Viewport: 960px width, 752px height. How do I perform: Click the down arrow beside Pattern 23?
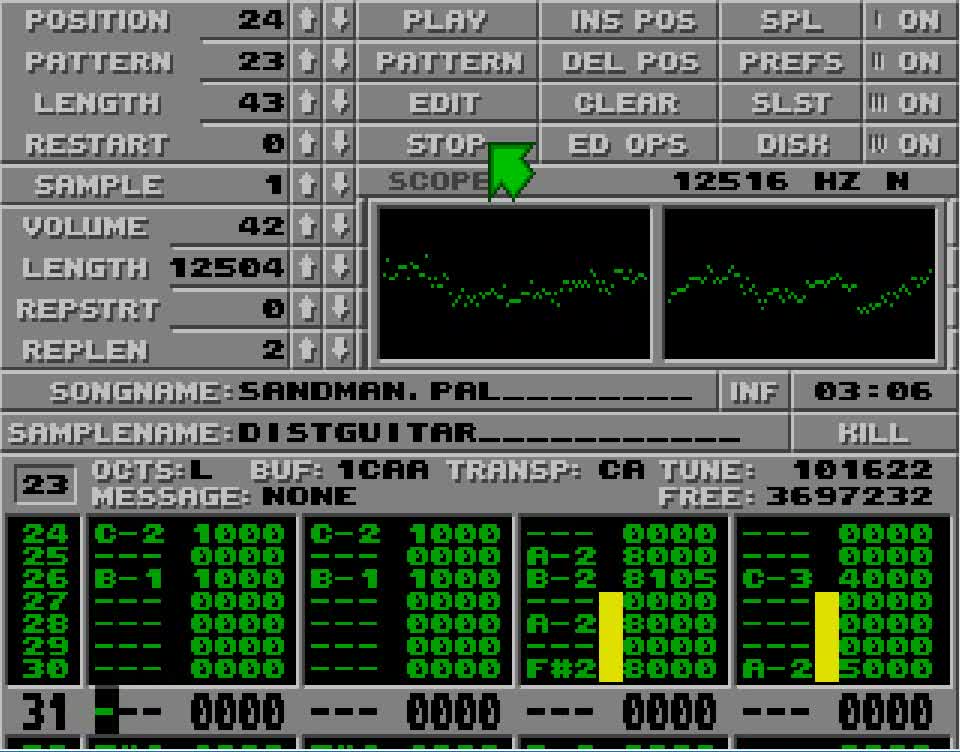(x=340, y=61)
